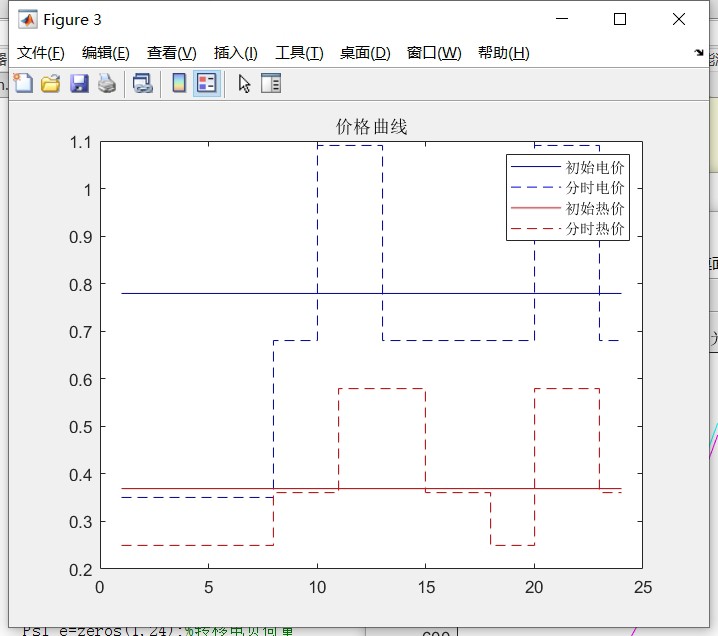Click the x-axis tick label 15

click(426, 587)
